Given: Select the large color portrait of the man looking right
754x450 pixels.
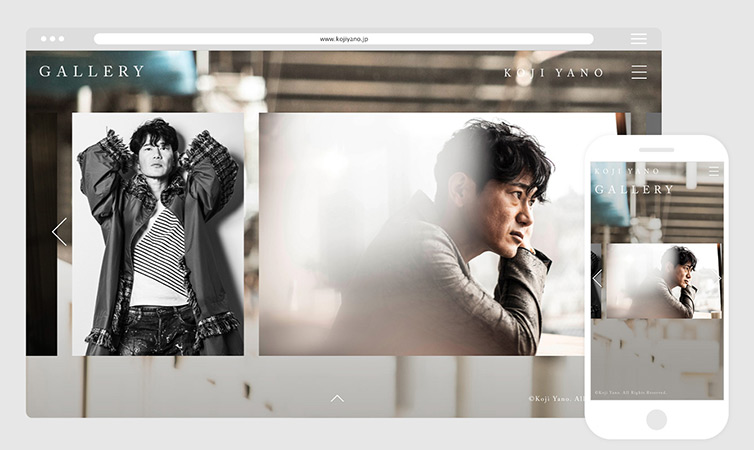Looking at the screenshot, I should pyautogui.click(x=422, y=234).
